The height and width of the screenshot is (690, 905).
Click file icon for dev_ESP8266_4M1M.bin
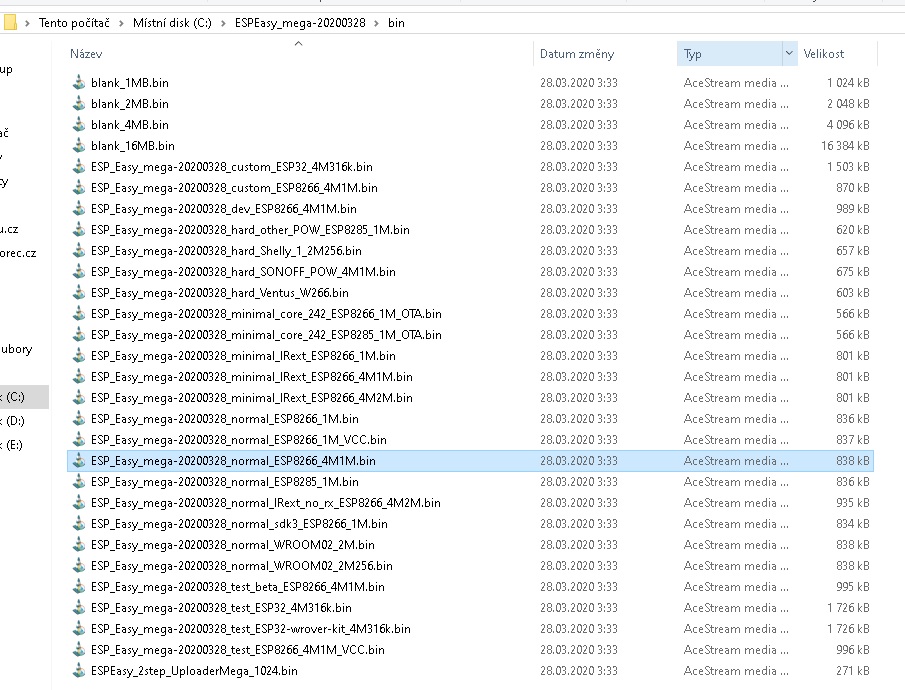click(x=79, y=209)
